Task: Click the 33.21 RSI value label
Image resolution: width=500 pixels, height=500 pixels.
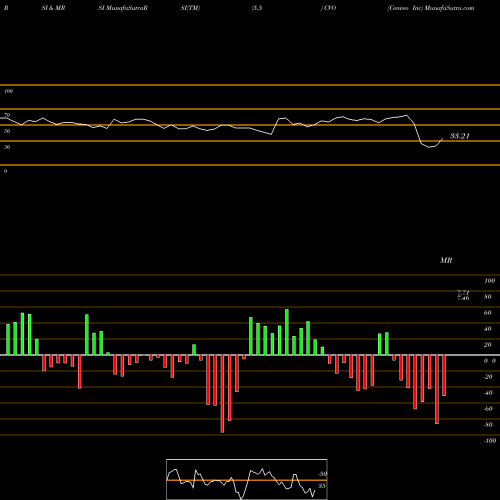Action: coord(460,136)
